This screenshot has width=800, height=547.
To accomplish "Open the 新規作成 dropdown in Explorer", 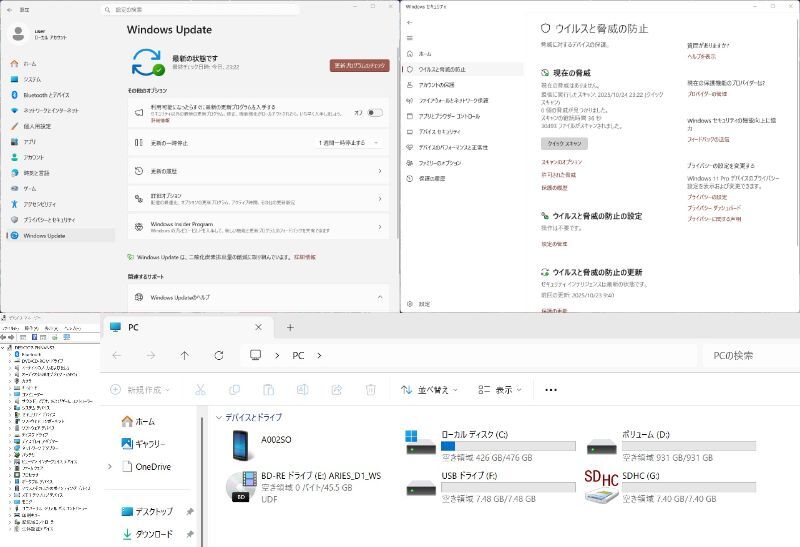I will (x=140, y=390).
